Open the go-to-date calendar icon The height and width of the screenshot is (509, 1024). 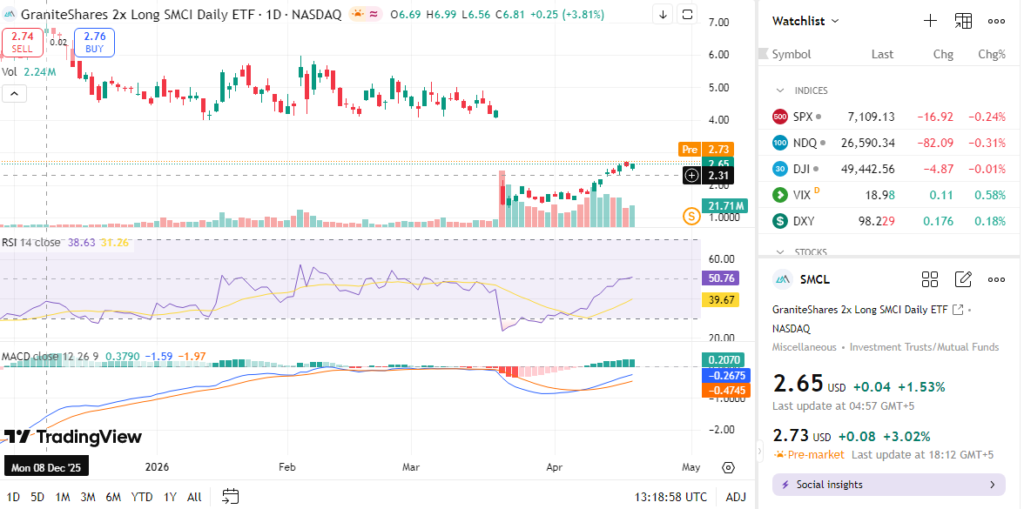pyautogui.click(x=231, y=496)
